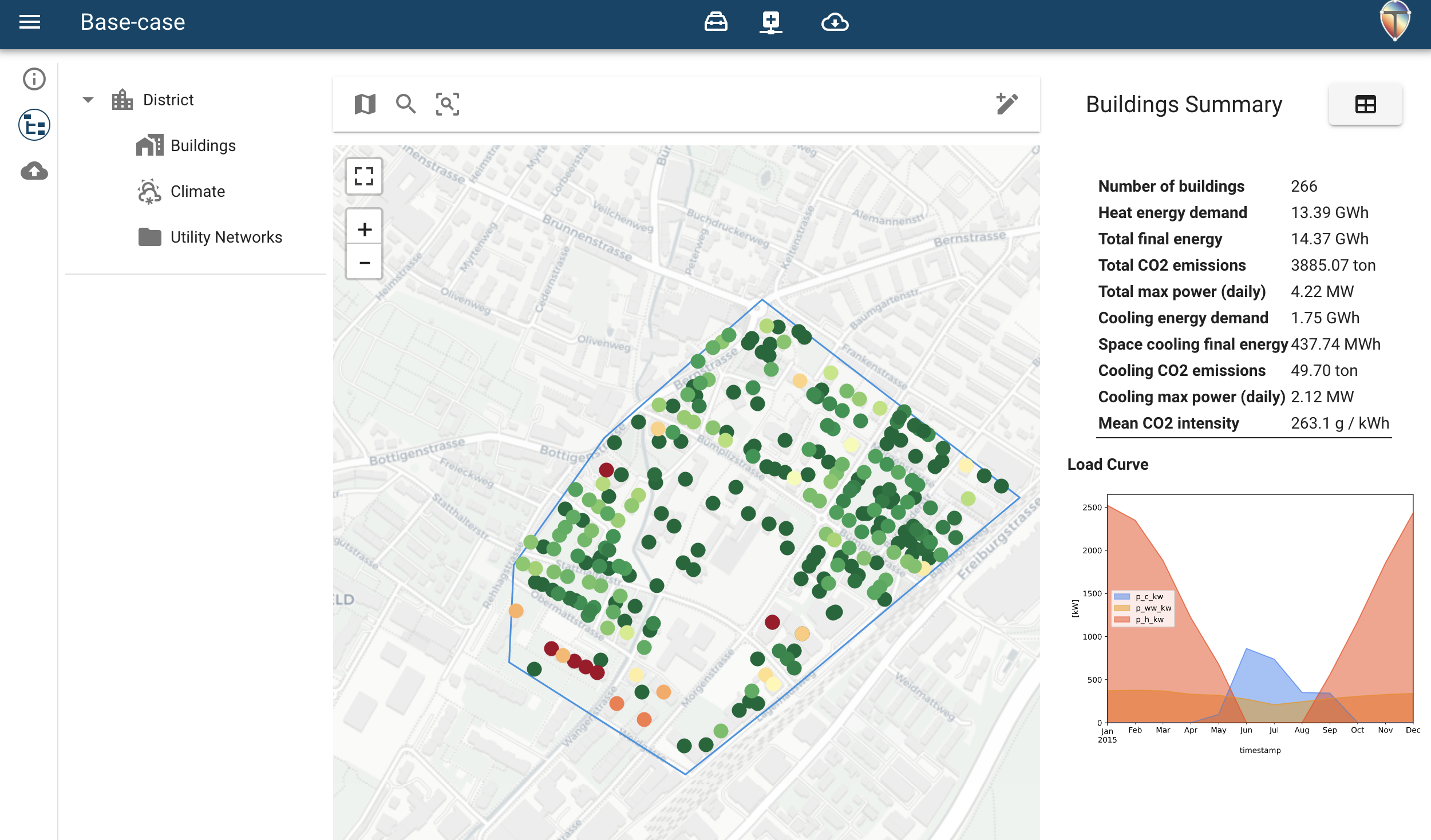Click the zoom-to-selection frame icon

coord(448,104)
